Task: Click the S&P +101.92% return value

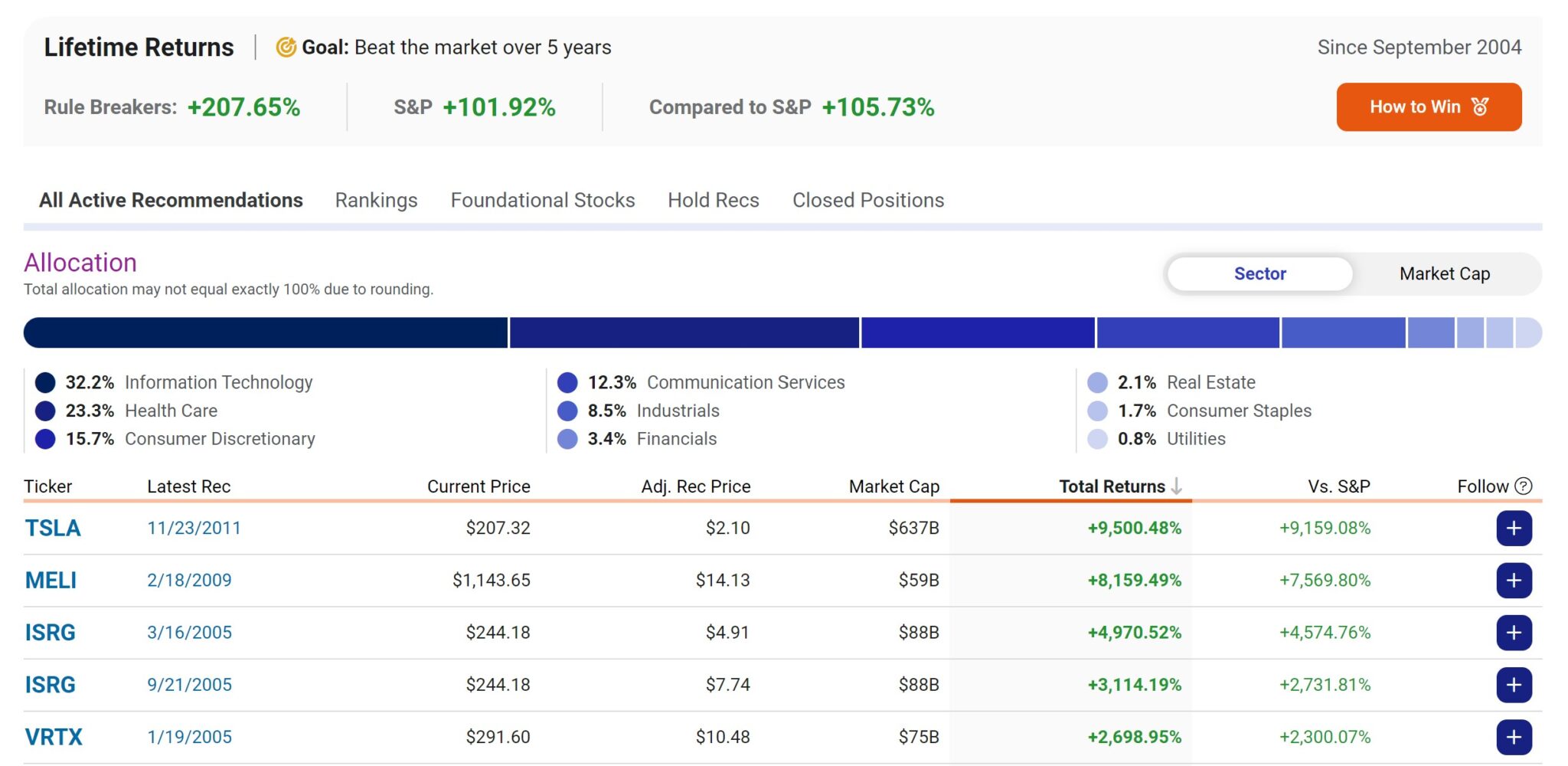Action: [499, 107]
